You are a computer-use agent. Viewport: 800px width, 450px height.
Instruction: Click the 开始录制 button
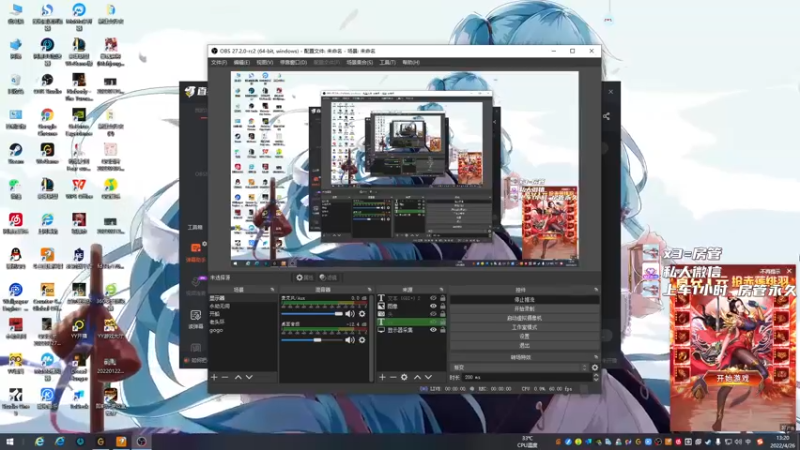(524, 309)
